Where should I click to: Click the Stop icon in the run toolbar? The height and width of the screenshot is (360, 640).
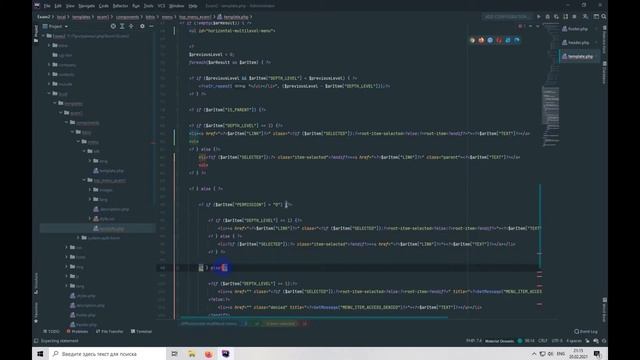click(x=574, y=17)
